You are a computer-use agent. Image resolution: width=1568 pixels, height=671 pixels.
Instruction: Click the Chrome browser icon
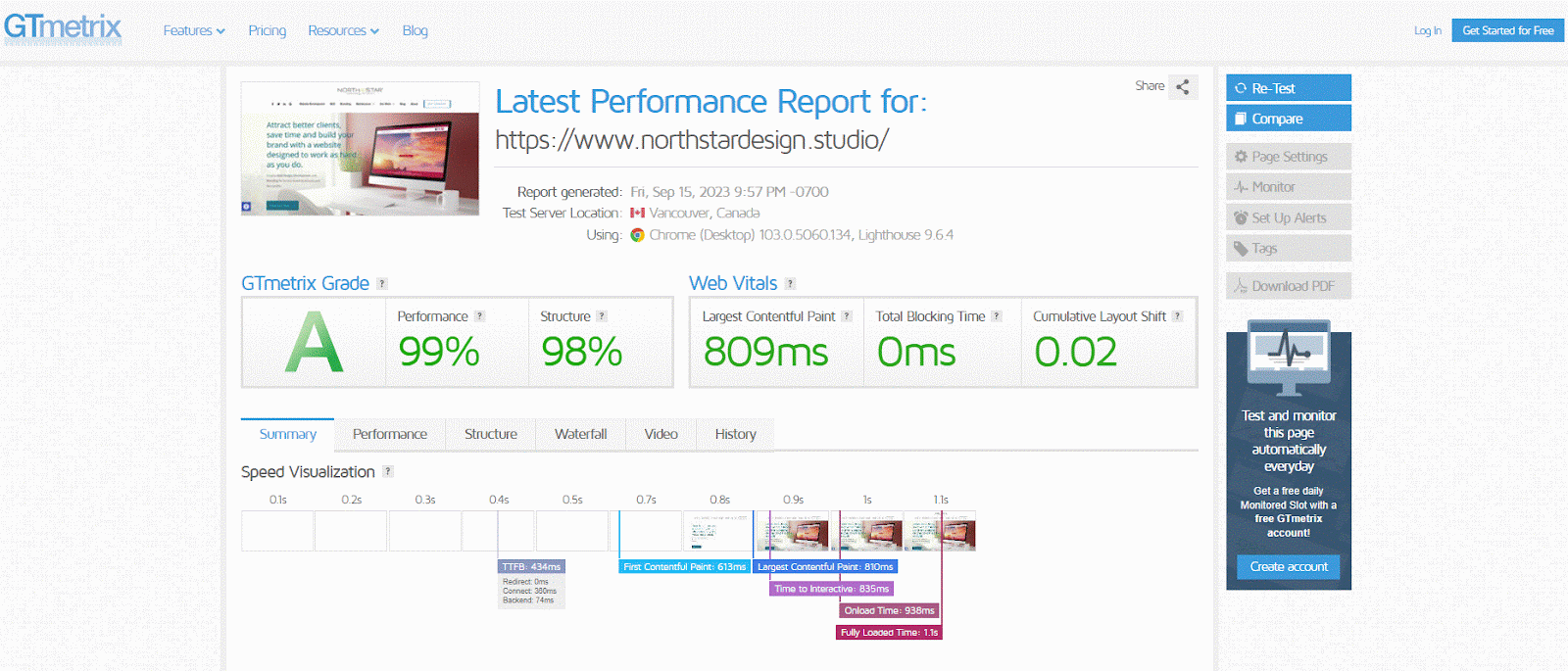click(637, 235)
